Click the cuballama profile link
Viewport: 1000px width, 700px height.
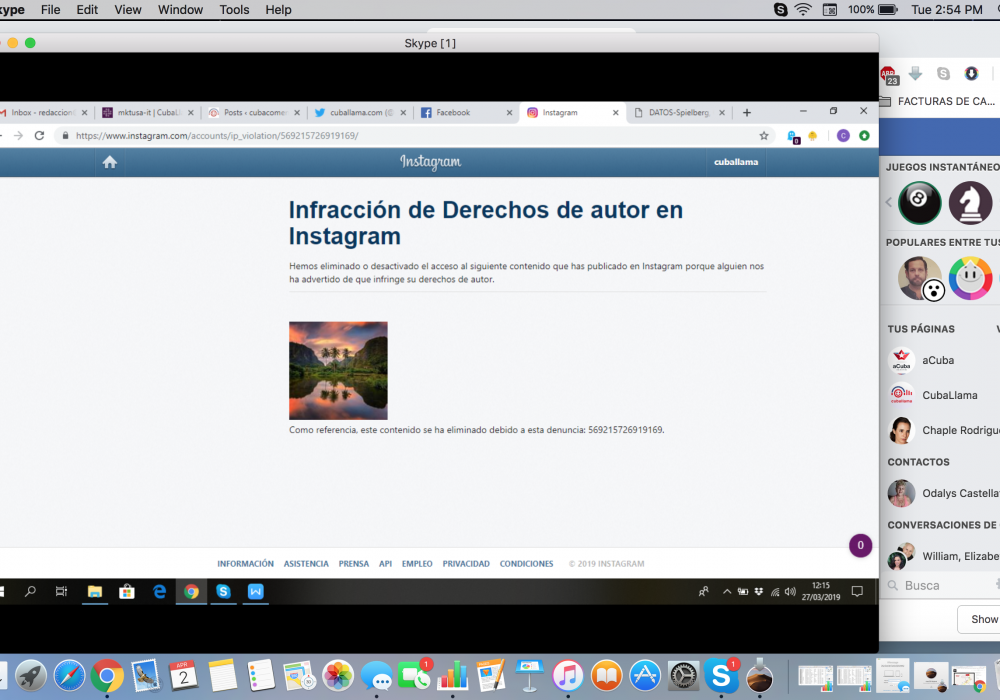(x=735, y=162)
